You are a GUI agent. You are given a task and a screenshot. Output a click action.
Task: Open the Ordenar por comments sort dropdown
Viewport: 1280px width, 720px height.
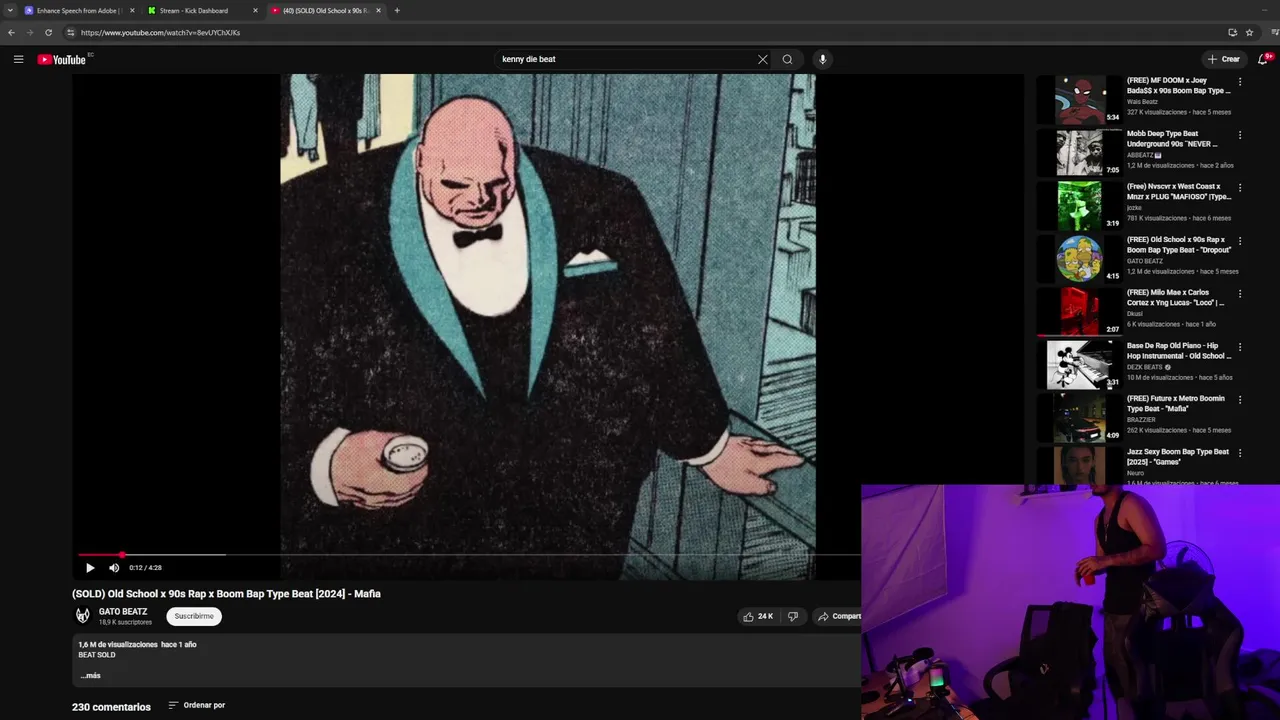pos(197,705)
